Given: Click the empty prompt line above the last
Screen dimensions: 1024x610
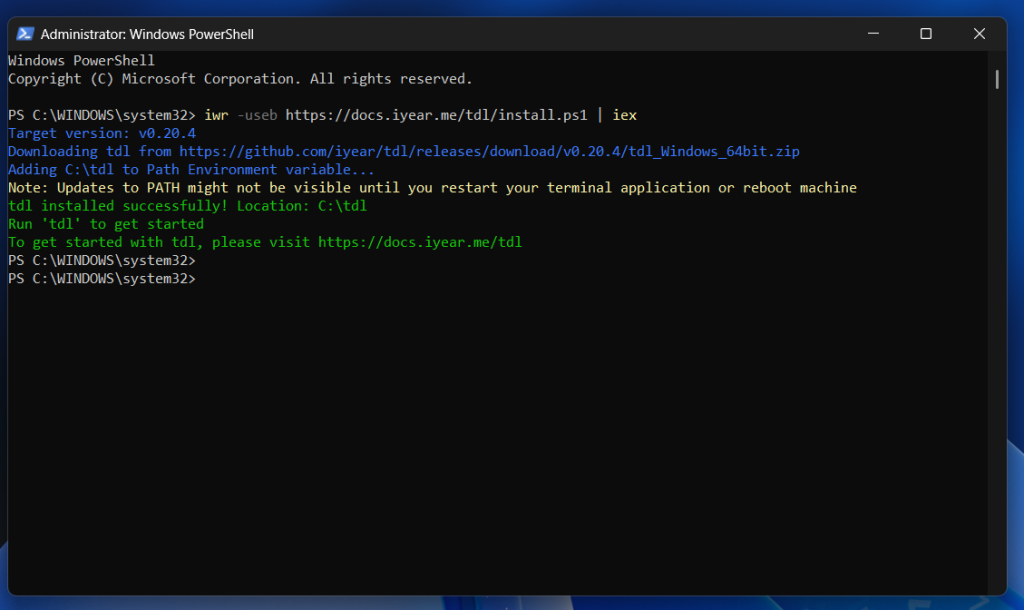Looking at the screenshot, I should tap(102, 261).
